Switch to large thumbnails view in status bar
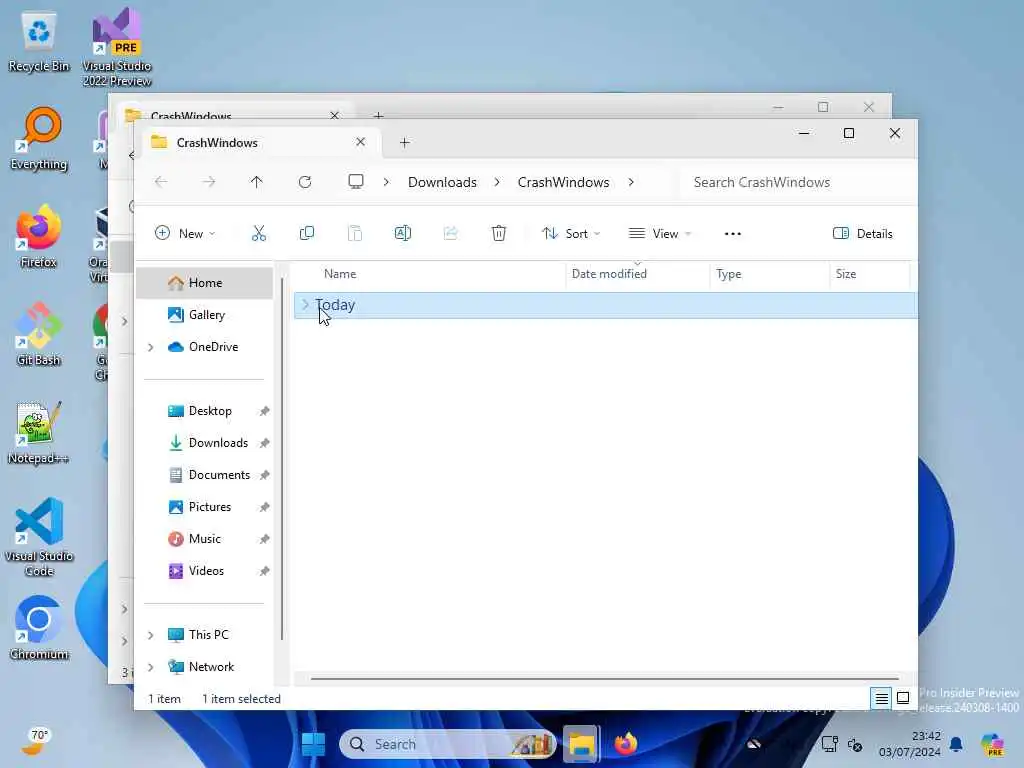 point(903,699)
